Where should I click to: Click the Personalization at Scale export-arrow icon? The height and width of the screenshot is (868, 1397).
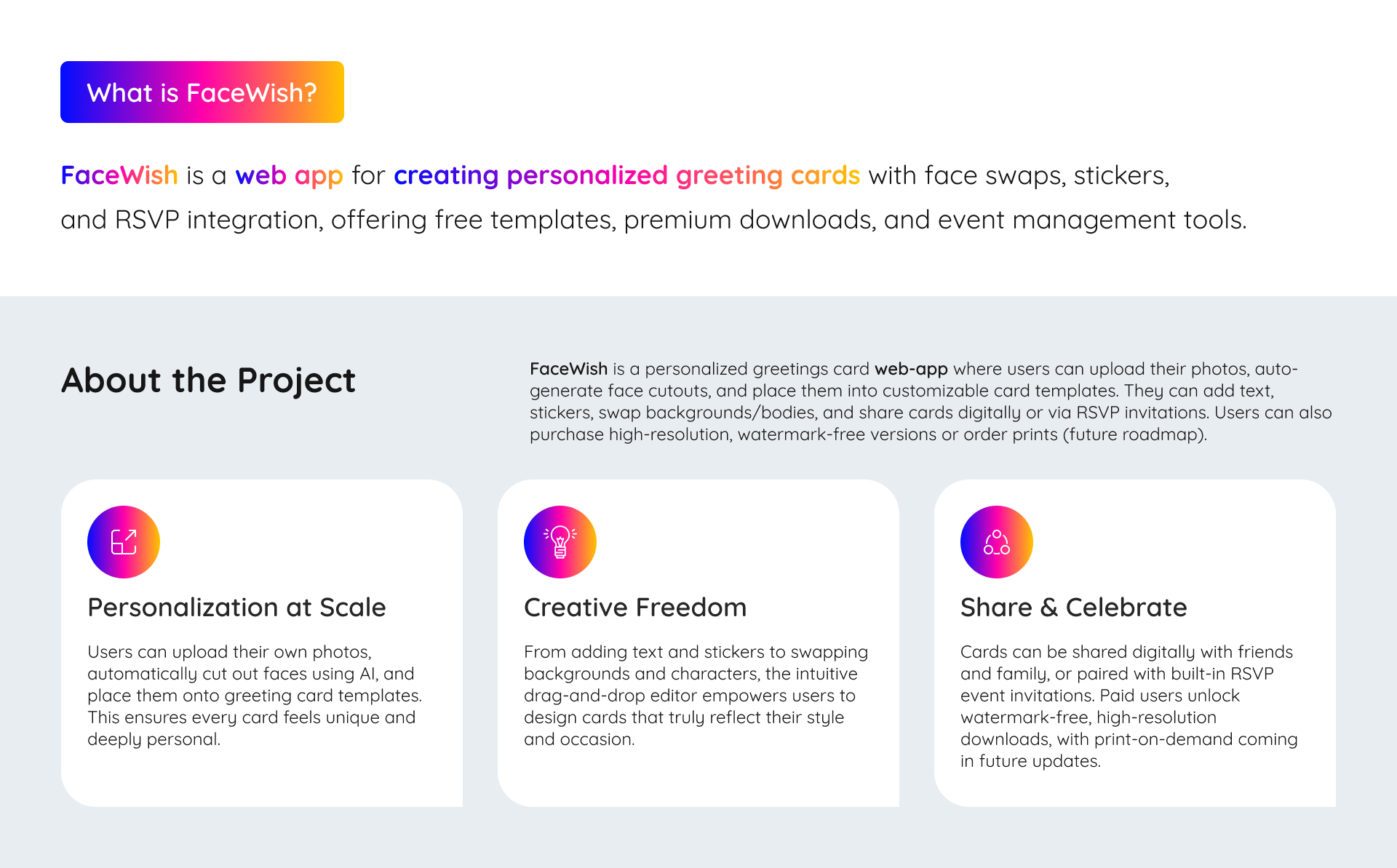coord(124,542)
